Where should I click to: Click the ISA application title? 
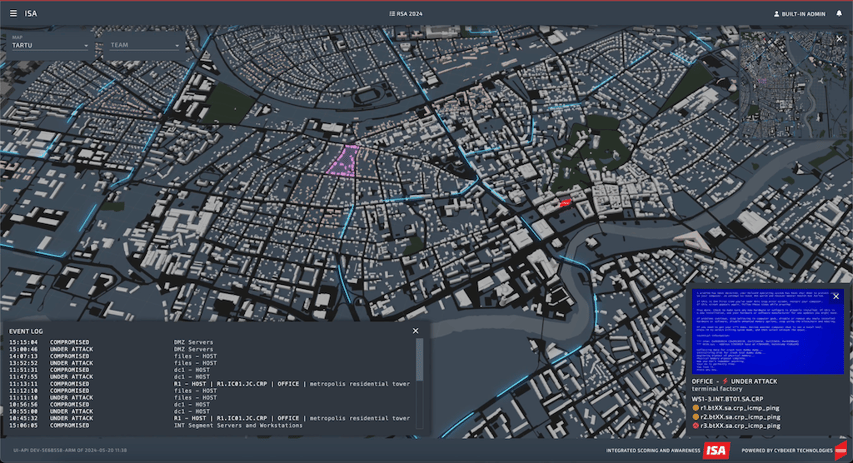click(31, 14)
